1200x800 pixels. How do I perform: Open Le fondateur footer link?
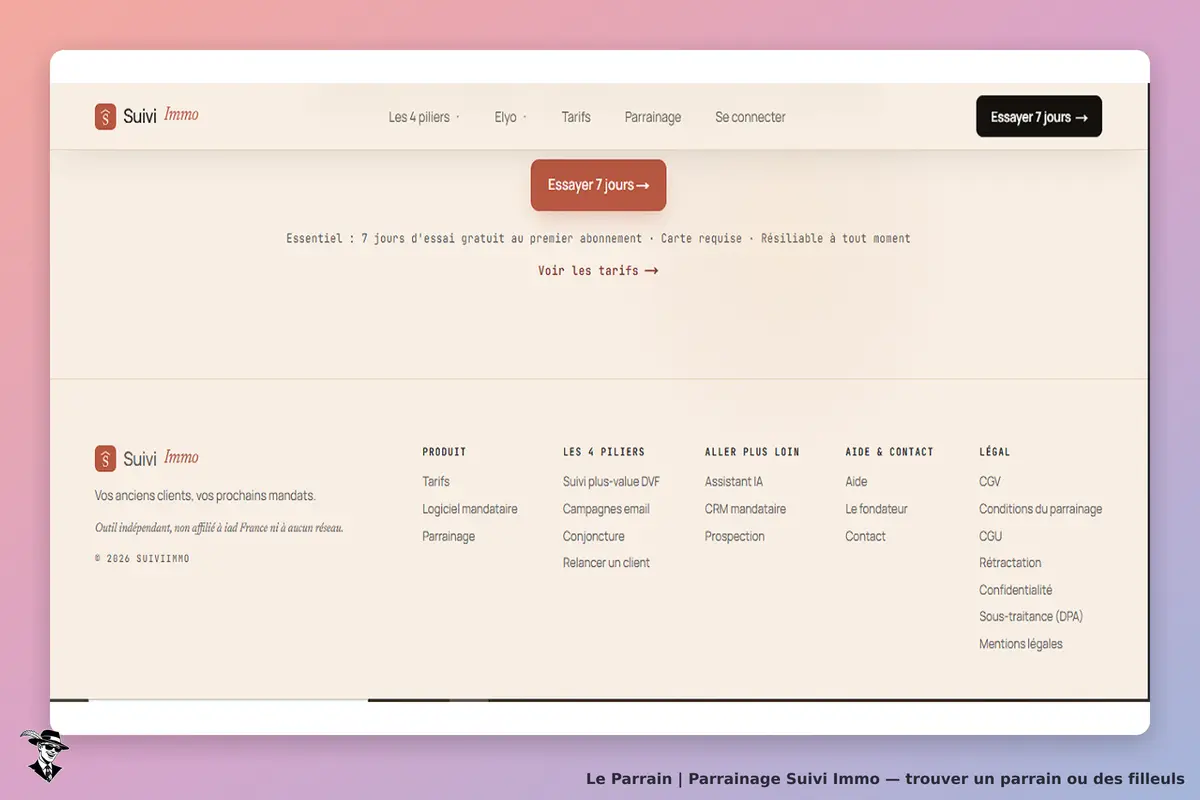point(876,509)
